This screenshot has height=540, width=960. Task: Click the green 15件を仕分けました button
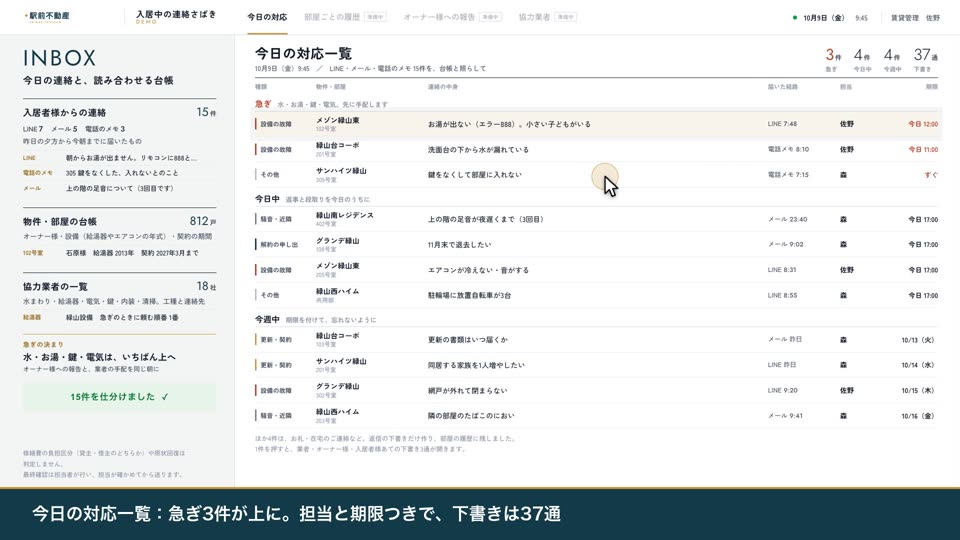point(119,397)
